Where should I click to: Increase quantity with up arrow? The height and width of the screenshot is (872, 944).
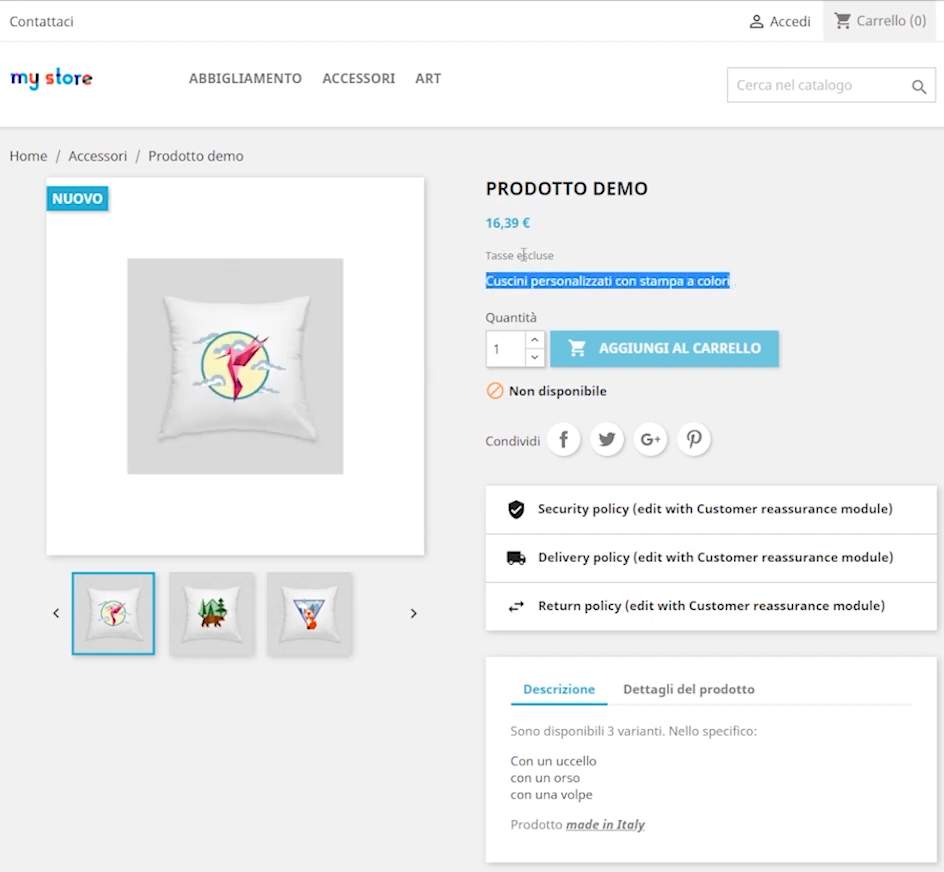pos(534,340)
